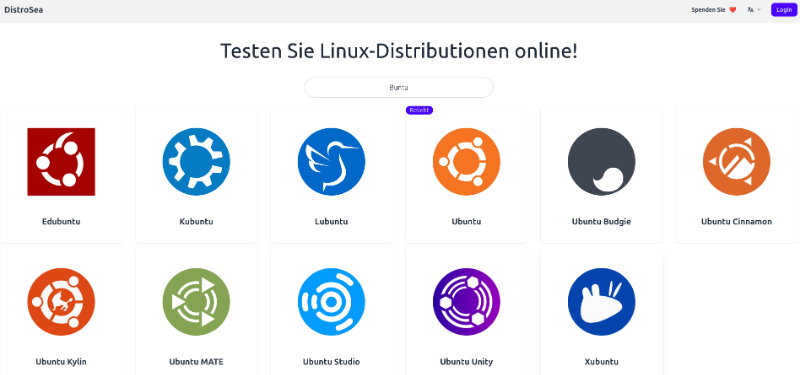Choose the green Ubuntu MATE logo
The image size is (800, 375).
point(196,302)
